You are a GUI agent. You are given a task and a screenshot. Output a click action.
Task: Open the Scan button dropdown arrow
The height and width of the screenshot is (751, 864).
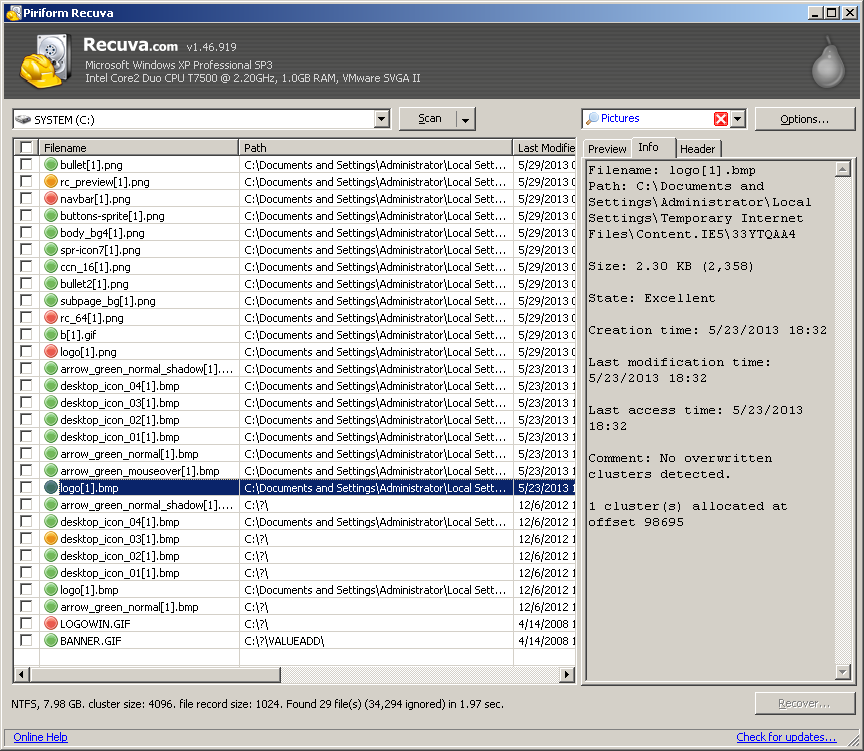pyautogui.click(x=466, y=120)
